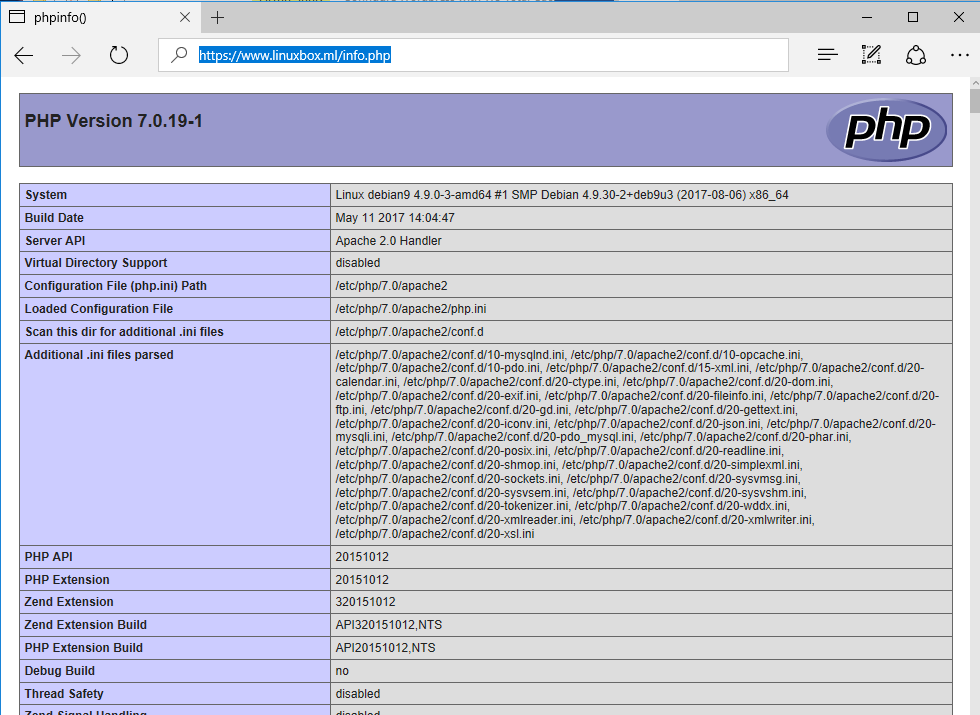Open a new tab with plus button

coord(217,17)
